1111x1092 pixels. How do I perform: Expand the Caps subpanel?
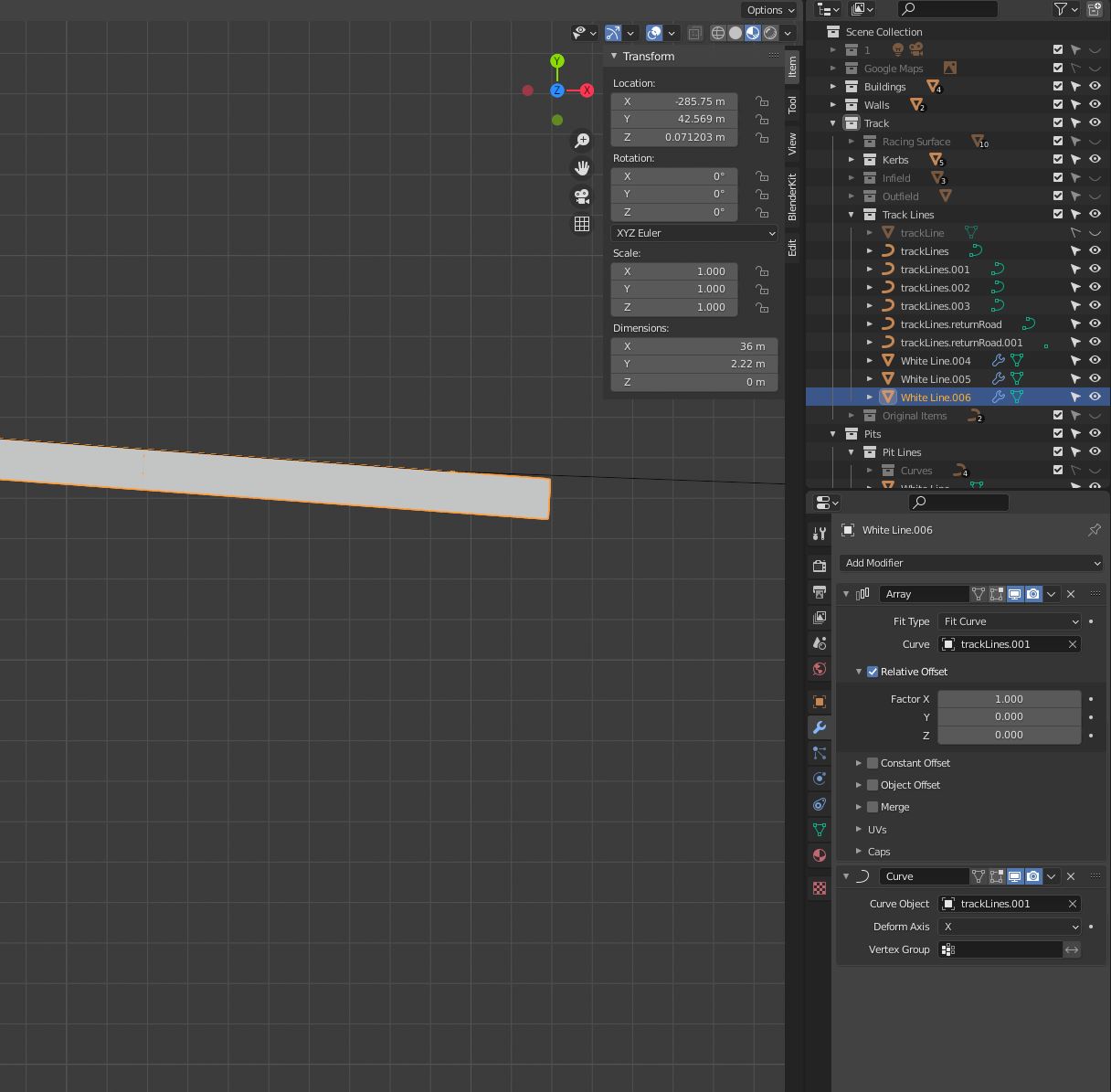pyautogui.click(x=859, y=852)
